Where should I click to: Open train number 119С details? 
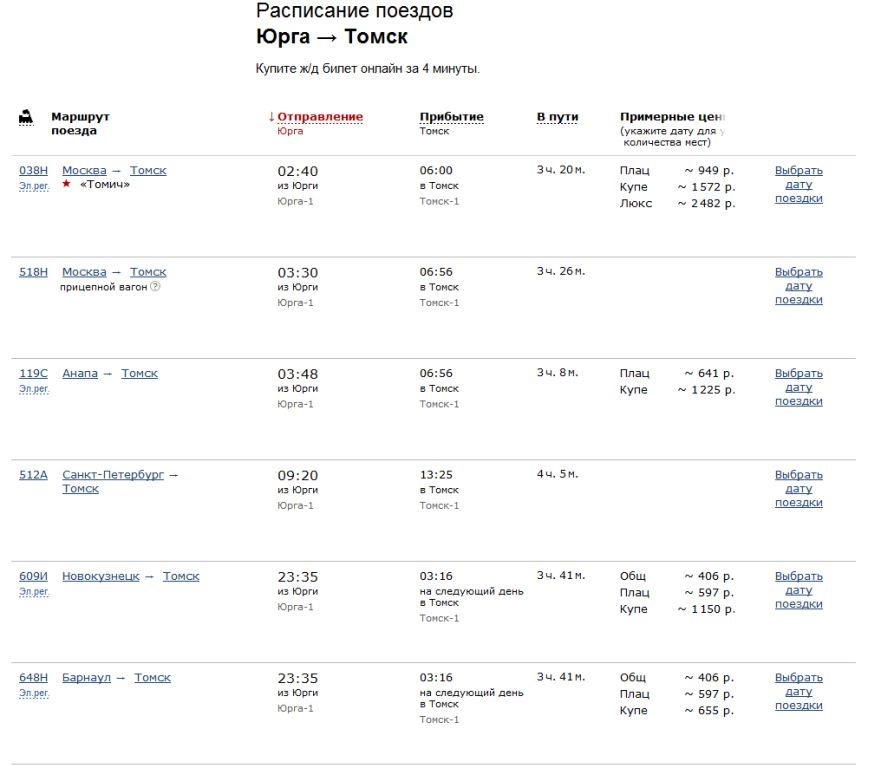click(x=33, y=374)
